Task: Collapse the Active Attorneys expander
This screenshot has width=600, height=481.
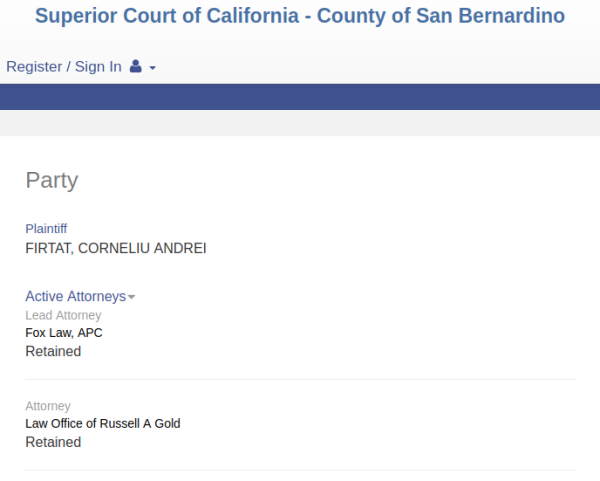Action: point(80,296)
